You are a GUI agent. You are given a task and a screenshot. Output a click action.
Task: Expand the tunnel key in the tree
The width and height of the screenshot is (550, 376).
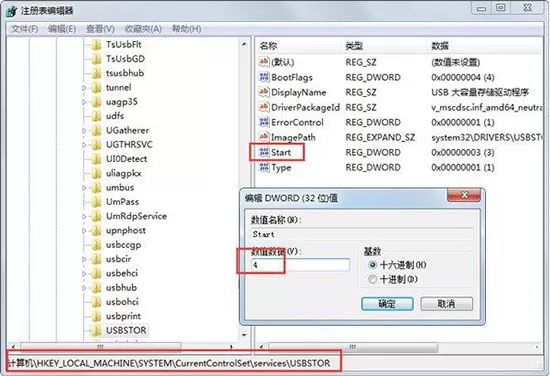(x=84, y=88)
